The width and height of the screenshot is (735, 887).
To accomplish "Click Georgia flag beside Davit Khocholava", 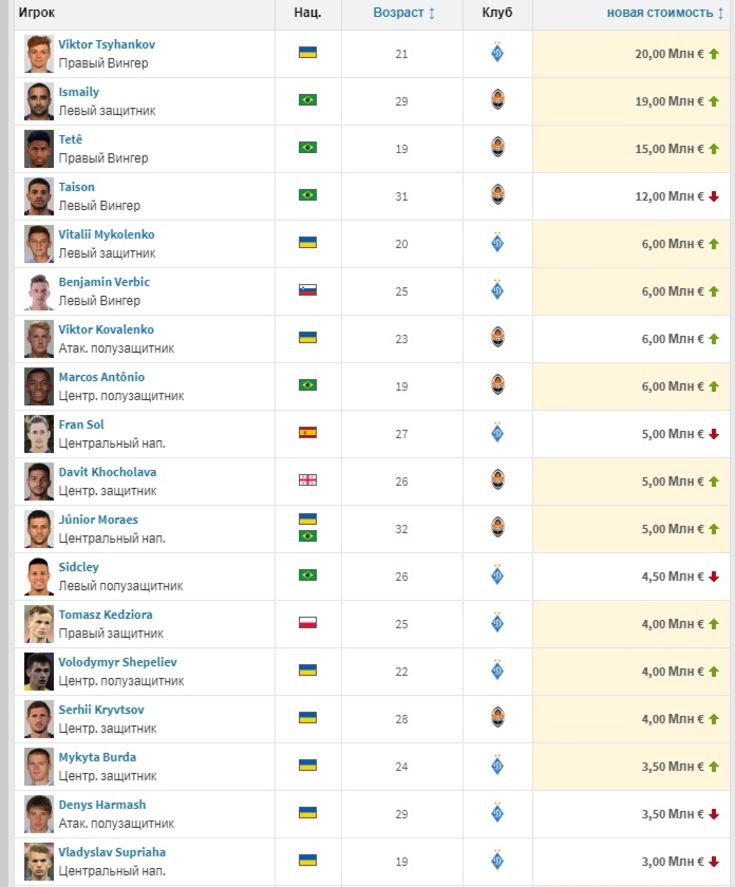I will click(308, 480).
